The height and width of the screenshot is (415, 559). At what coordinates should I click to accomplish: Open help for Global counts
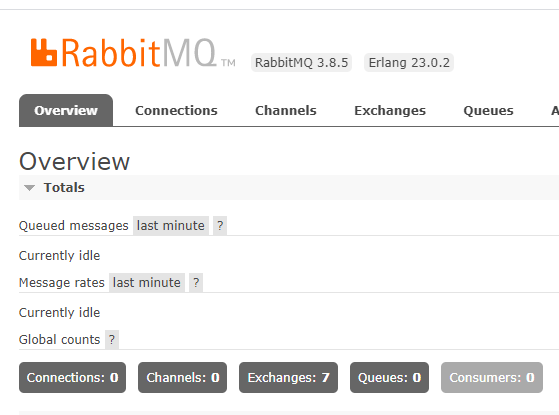pos(112,340)
